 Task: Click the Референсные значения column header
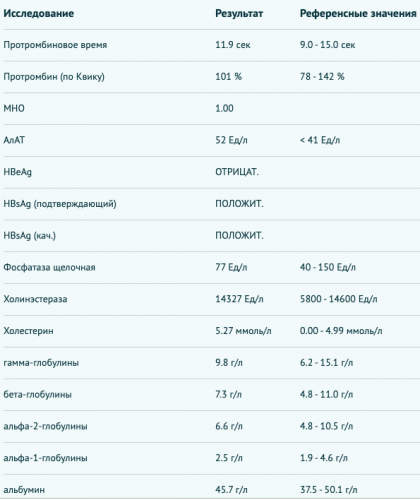point(358,13)
